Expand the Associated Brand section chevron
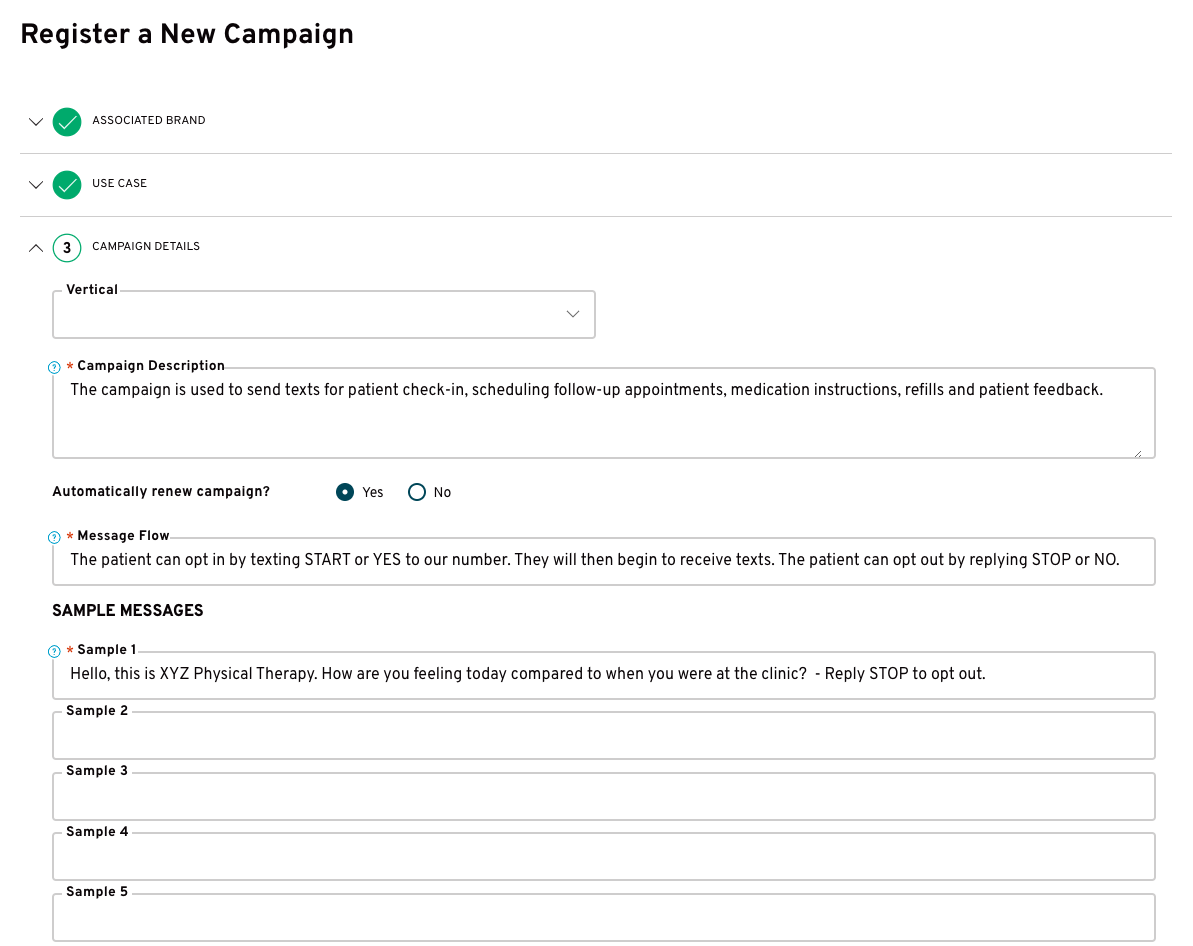Screen dimensions: 1193x946 click(x=36, y=122)
